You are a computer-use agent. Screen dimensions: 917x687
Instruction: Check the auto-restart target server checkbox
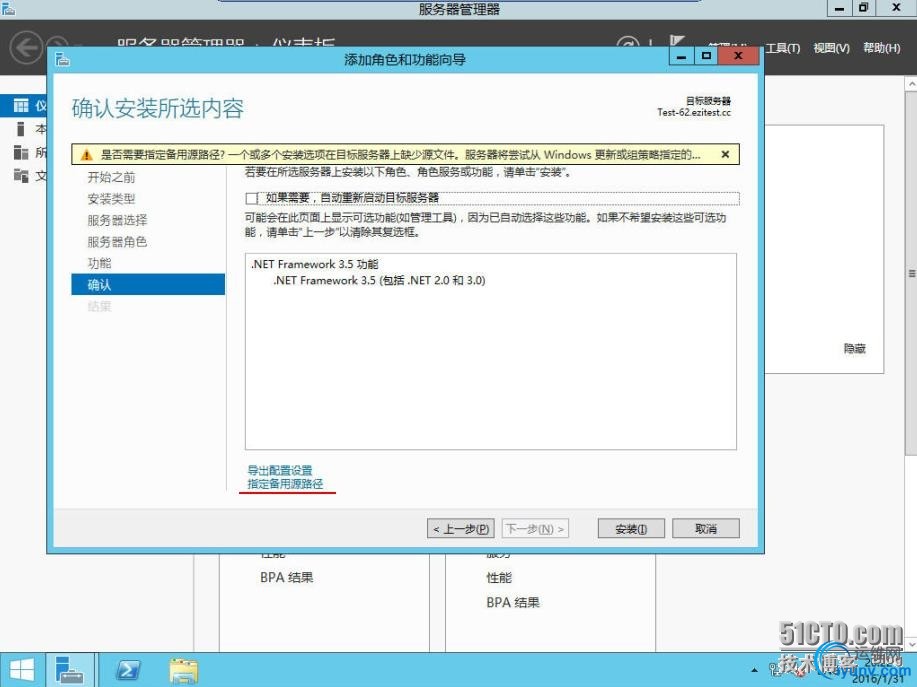(251, 198)
